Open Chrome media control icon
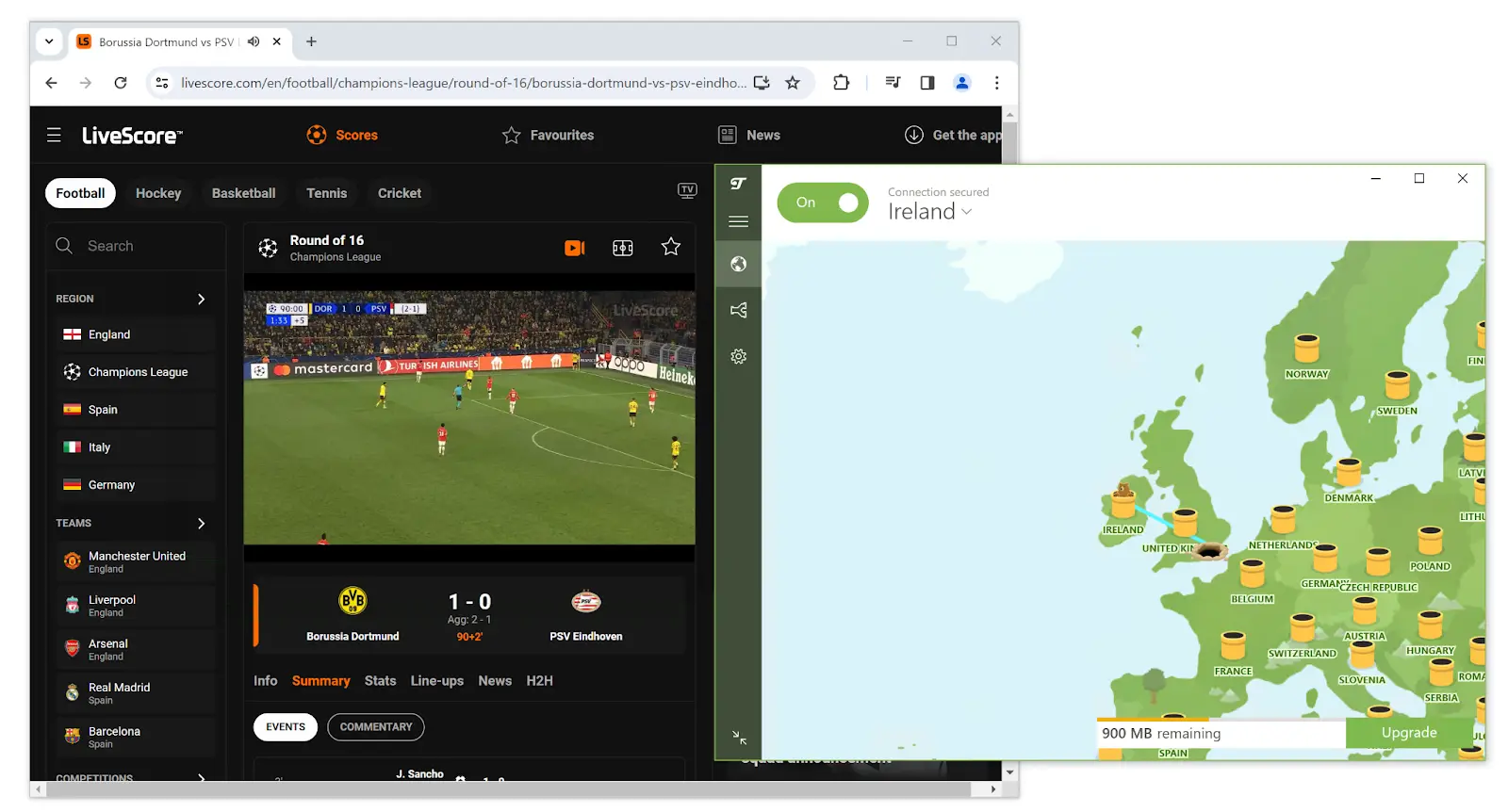This screenshot has width=1508, height=812. pos(893,83)
